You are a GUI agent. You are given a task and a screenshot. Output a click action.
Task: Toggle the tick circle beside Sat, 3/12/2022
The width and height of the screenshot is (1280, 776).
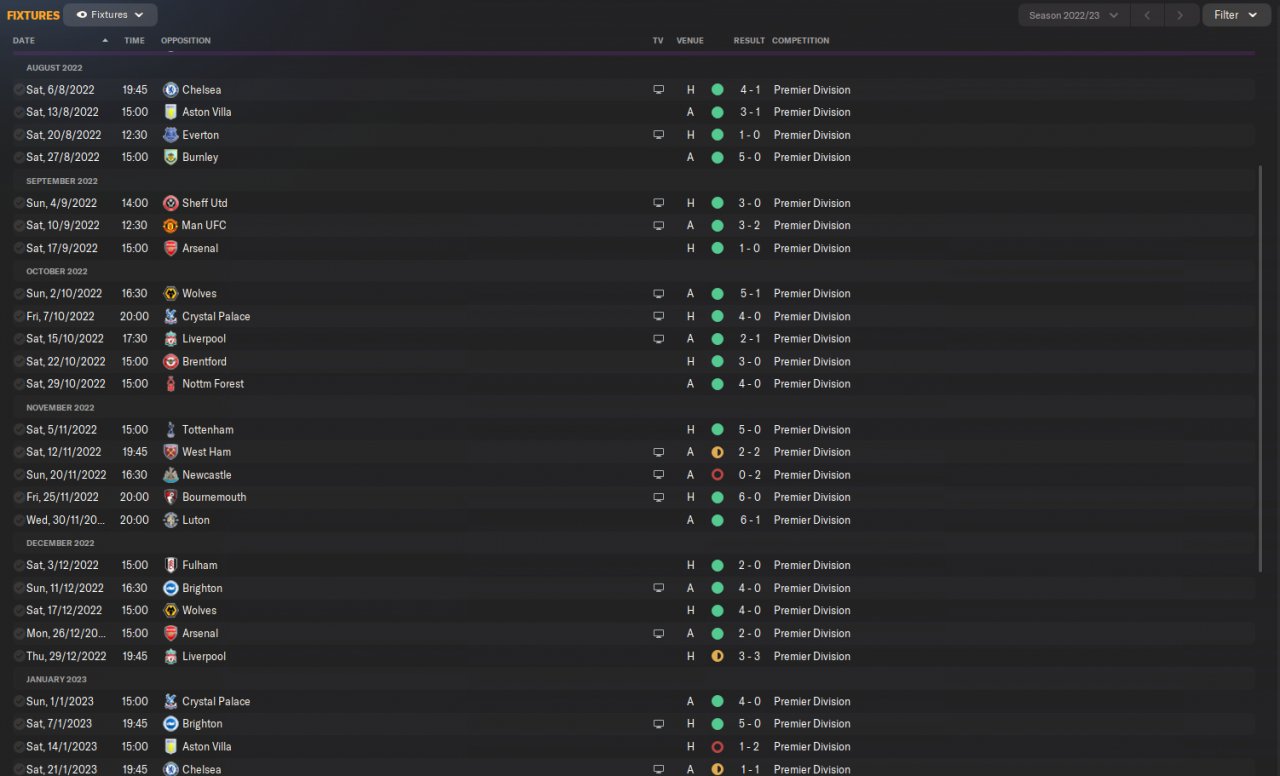(x=19, y=566)
